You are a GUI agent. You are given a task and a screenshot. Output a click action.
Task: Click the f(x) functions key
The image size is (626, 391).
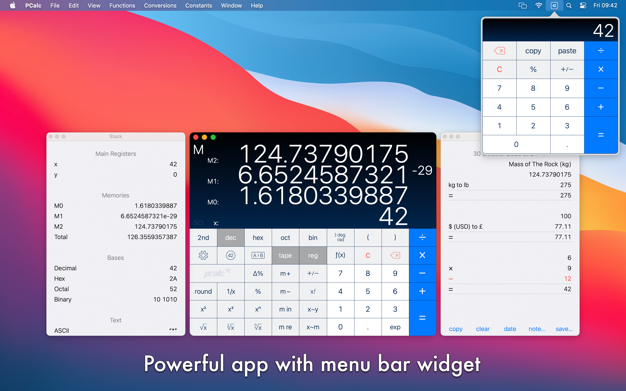tap(340, 256)
